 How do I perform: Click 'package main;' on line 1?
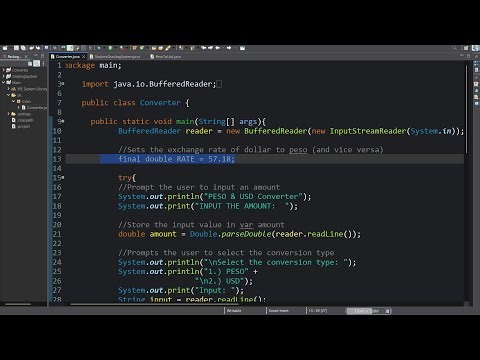pyautogui.click(x=93, y=65)
